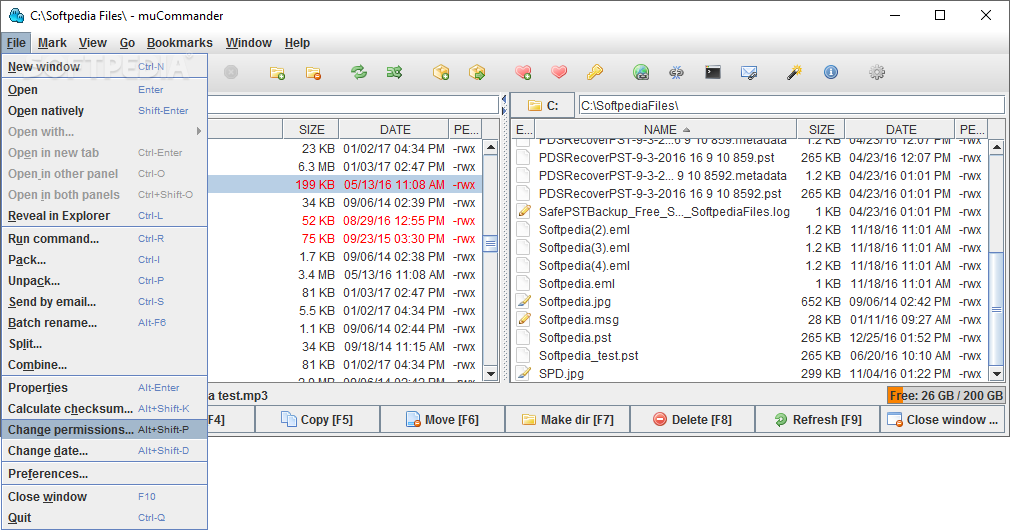Select the Softpedia.eml file row
Viewport: 1010px width, 530px height.
(750, 283)
